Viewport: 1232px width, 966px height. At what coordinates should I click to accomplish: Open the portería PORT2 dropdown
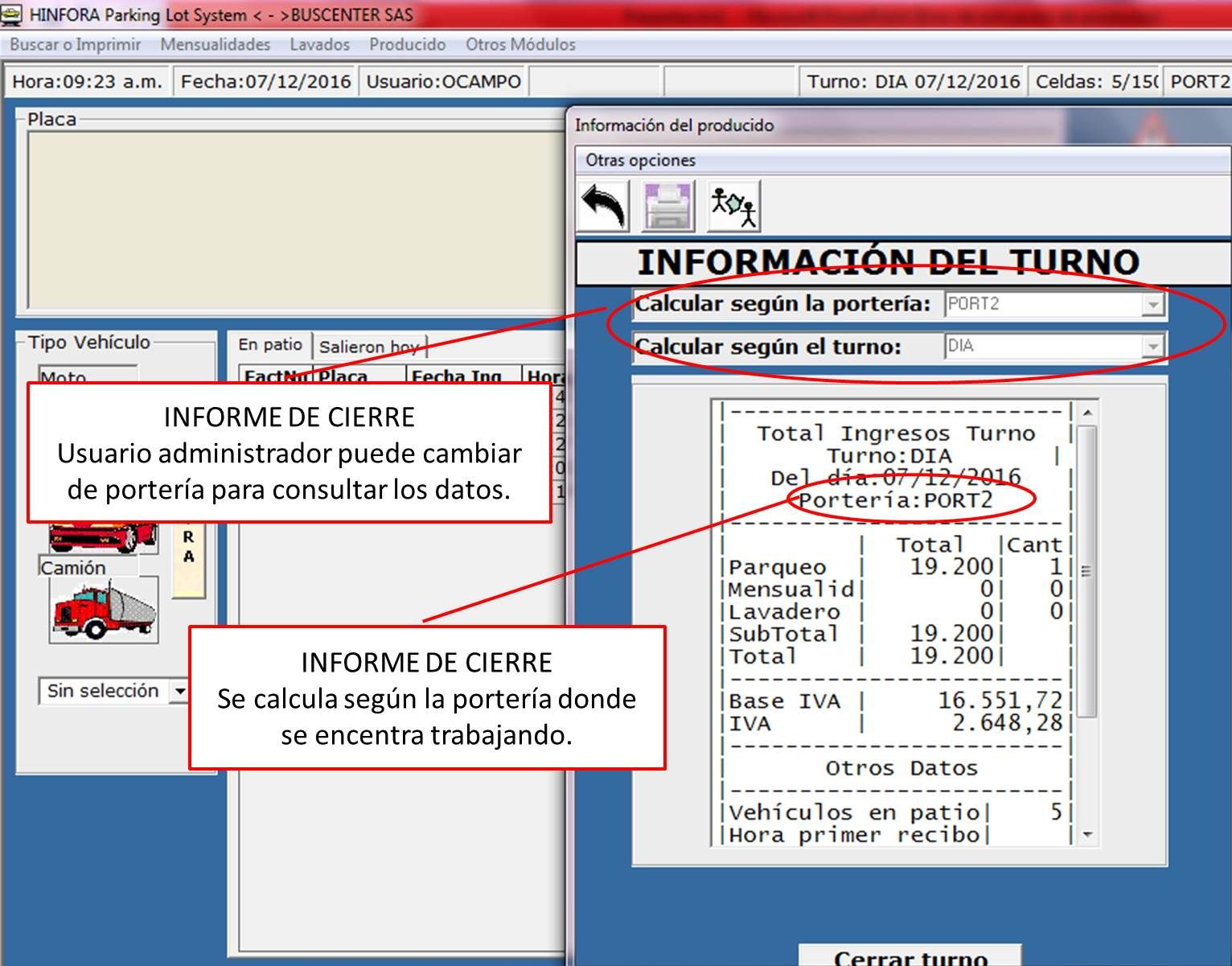[1153, 304]
